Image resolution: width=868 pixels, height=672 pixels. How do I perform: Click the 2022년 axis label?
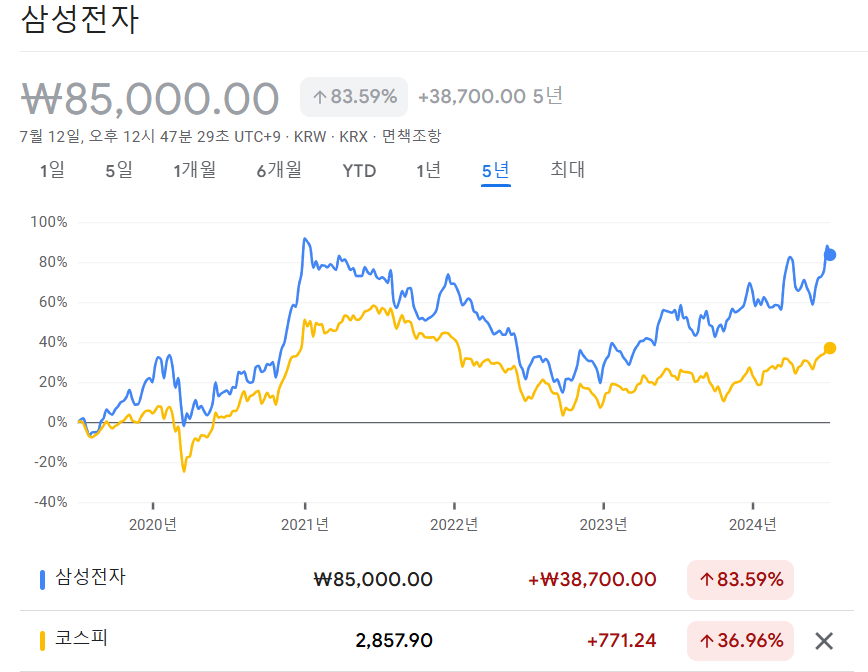coord(454,524)
